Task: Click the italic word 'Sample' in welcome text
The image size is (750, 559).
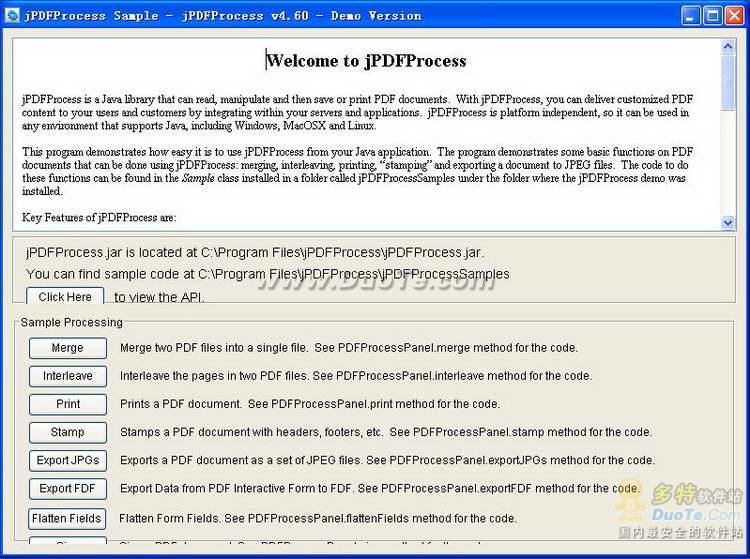Action: pyautogui.click(x=198, y=178)
